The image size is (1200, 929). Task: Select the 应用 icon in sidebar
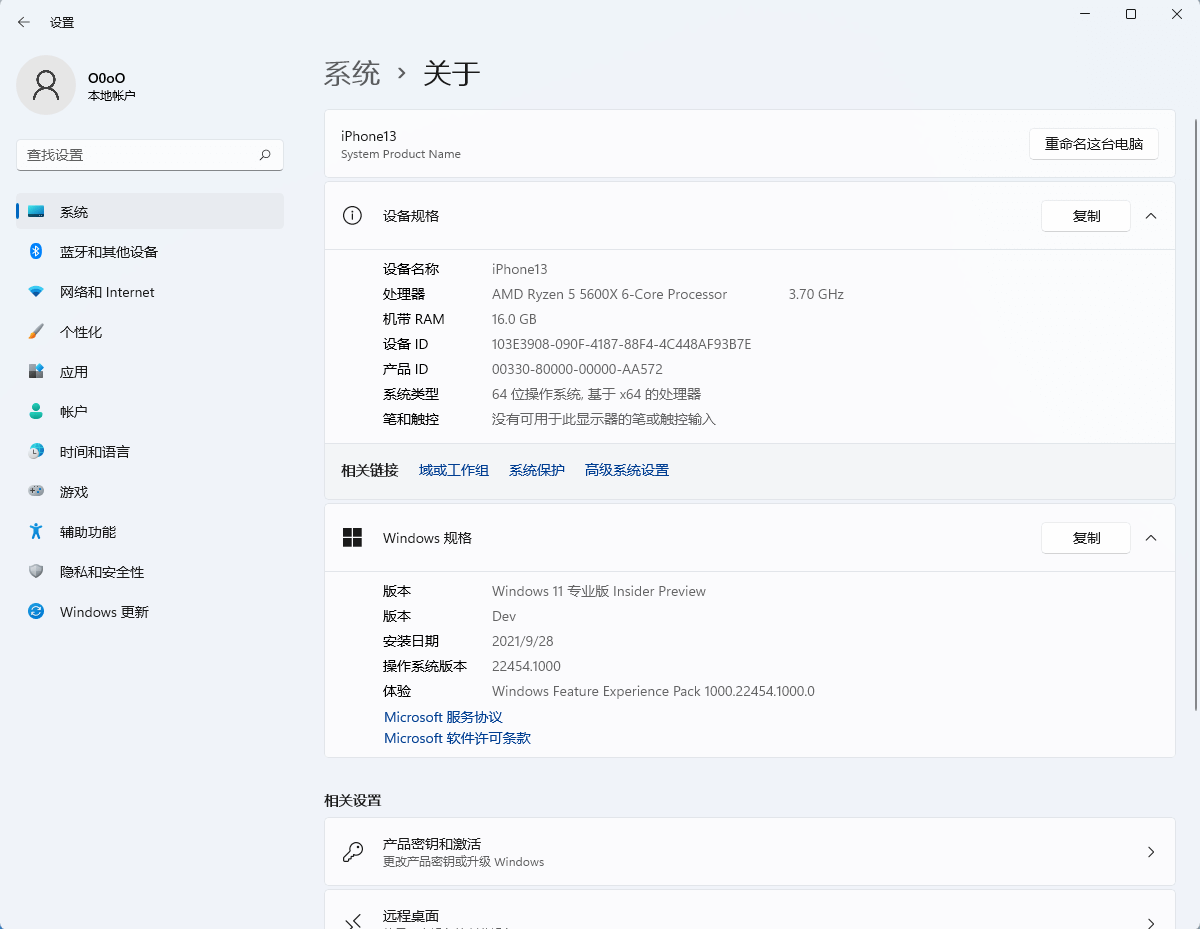[x=38, y=371]
